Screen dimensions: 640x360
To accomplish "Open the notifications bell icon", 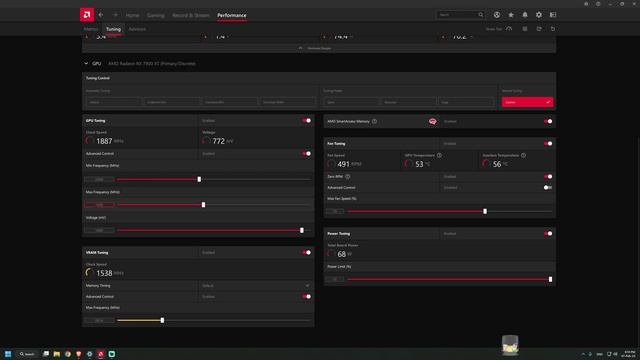I will 525,15.
